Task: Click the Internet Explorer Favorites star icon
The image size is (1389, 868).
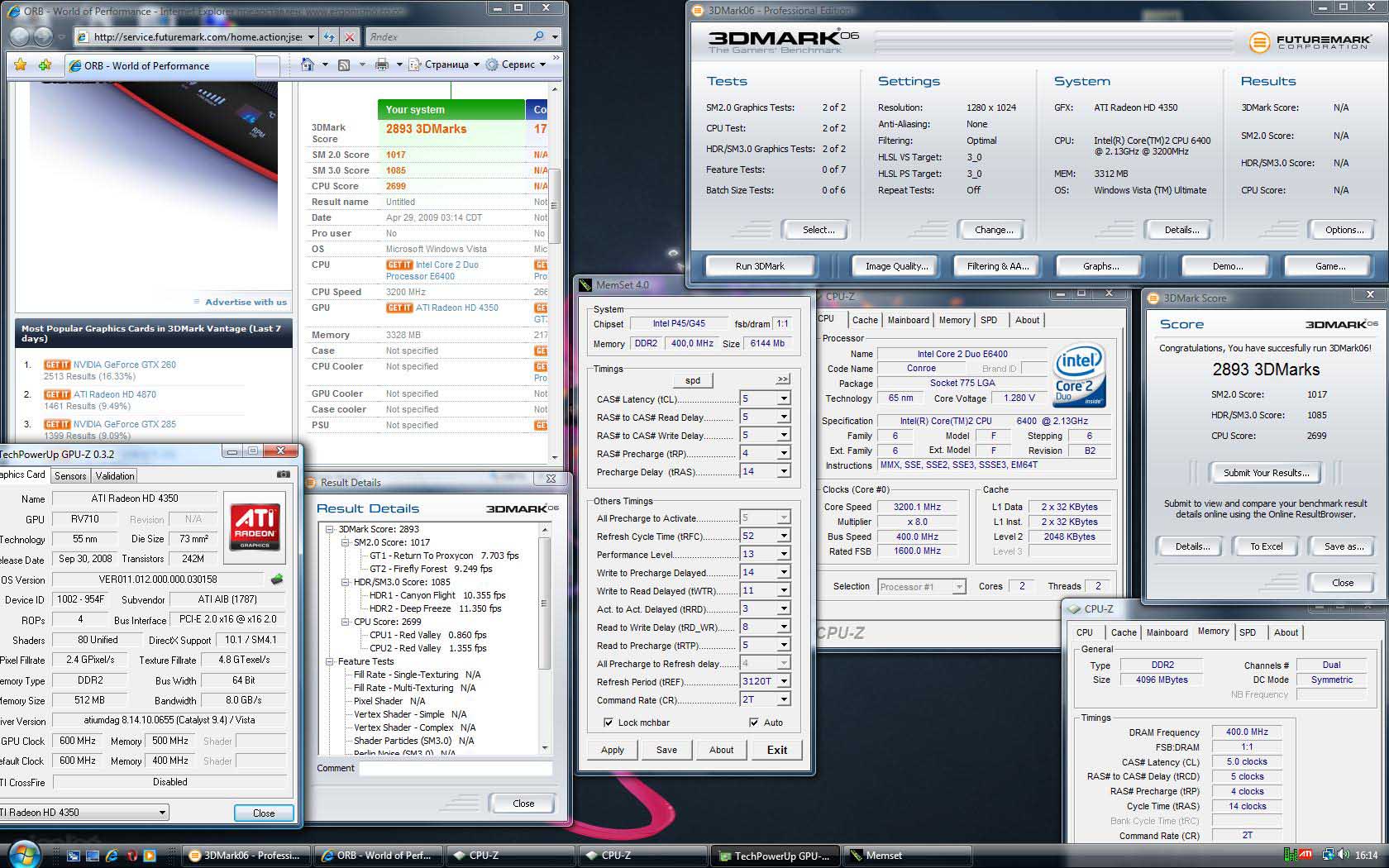Action: click(x=21, y=64)
